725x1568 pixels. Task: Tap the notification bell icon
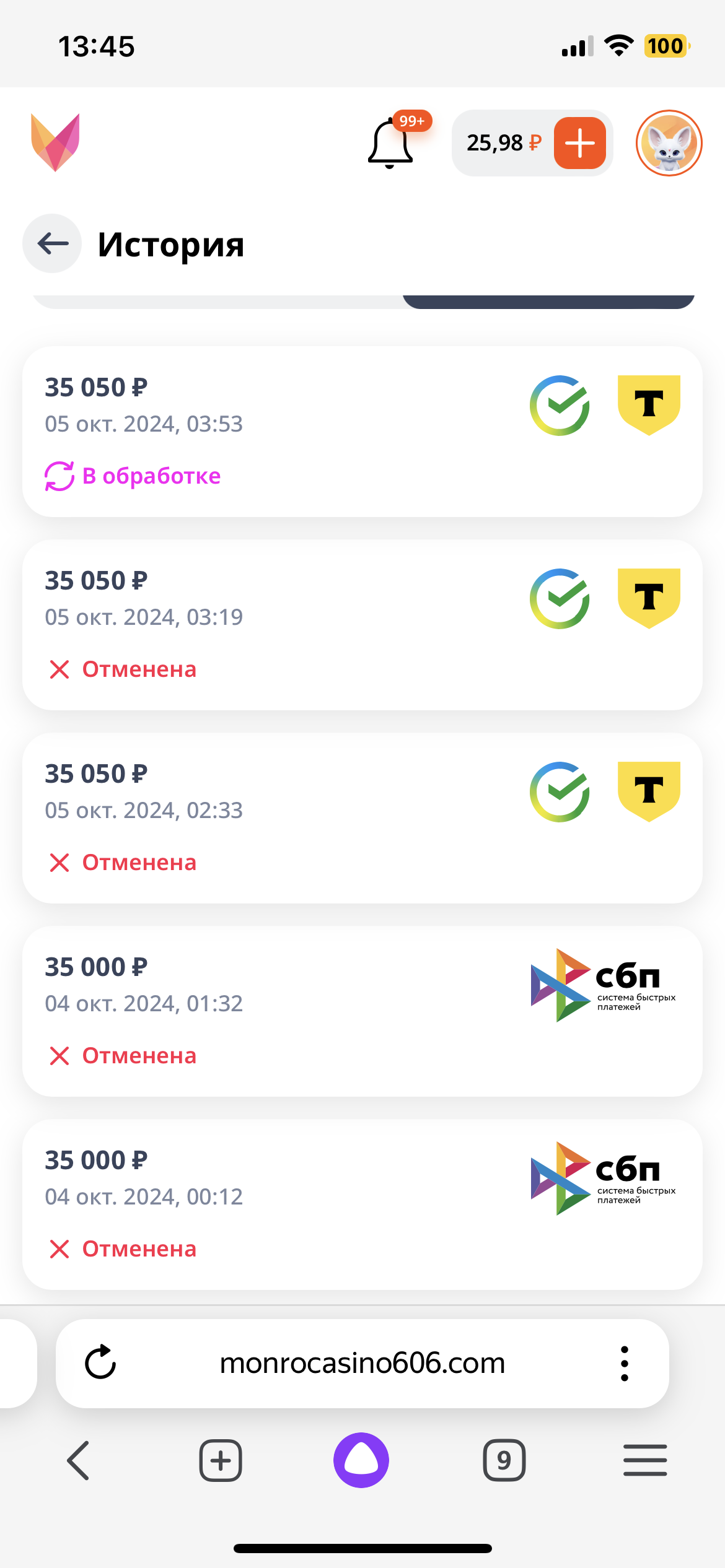pyautogui.click(x=390, y=144)
